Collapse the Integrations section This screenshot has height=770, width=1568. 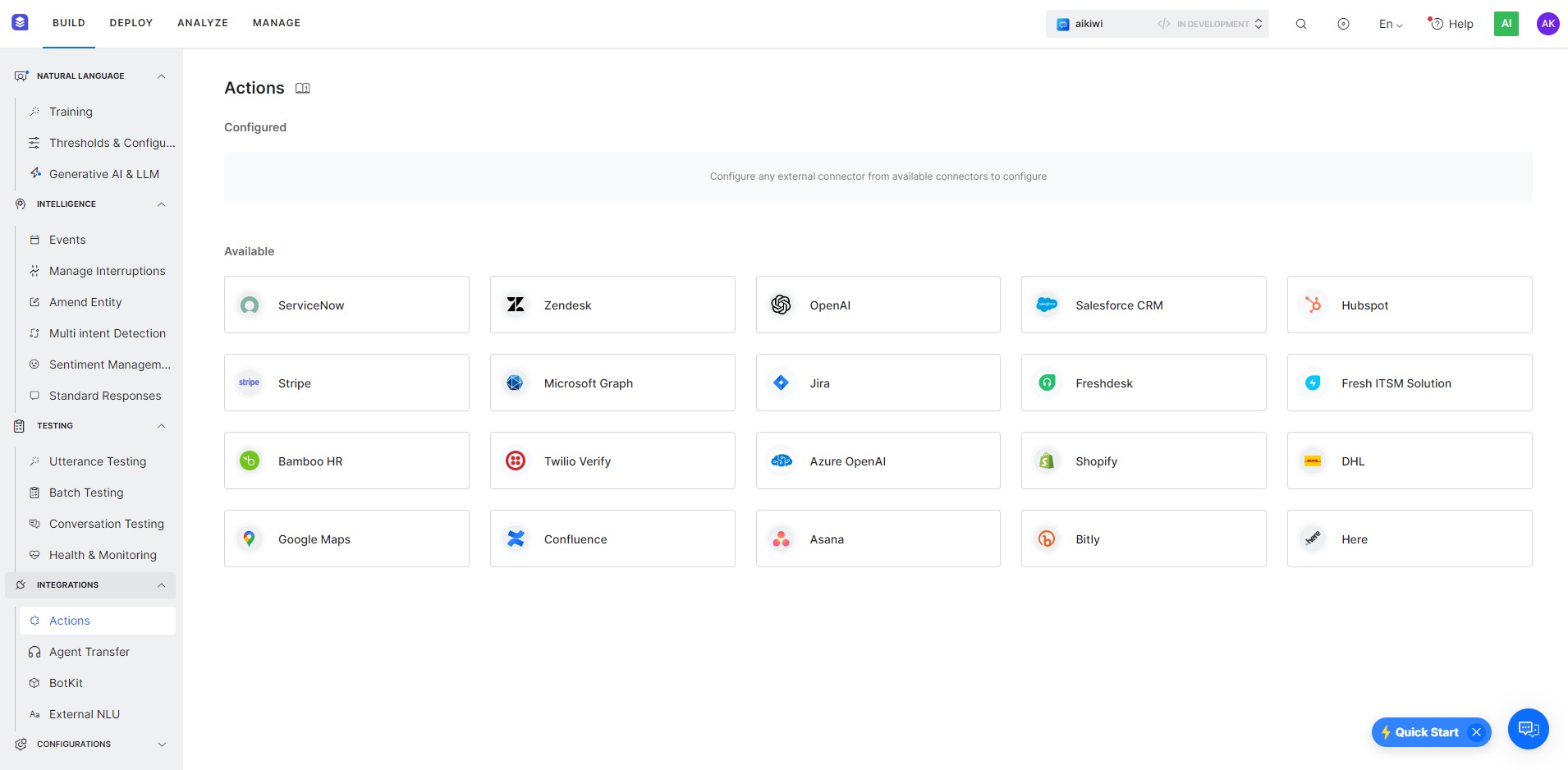click(162, 585)
